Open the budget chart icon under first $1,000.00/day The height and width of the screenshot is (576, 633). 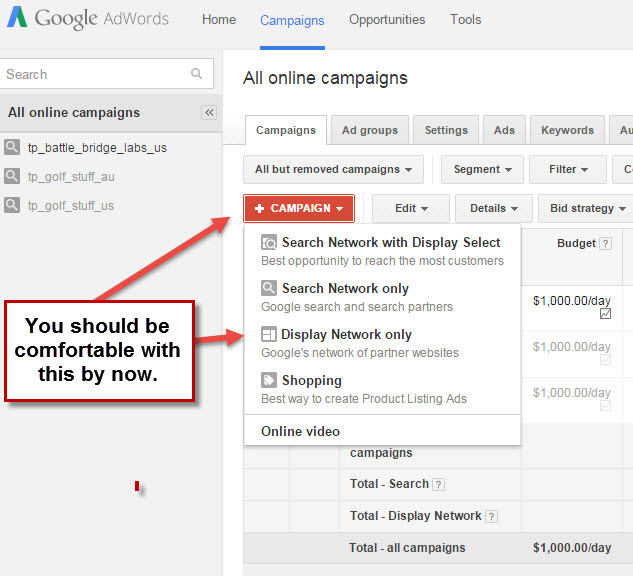tap(605, 314)
